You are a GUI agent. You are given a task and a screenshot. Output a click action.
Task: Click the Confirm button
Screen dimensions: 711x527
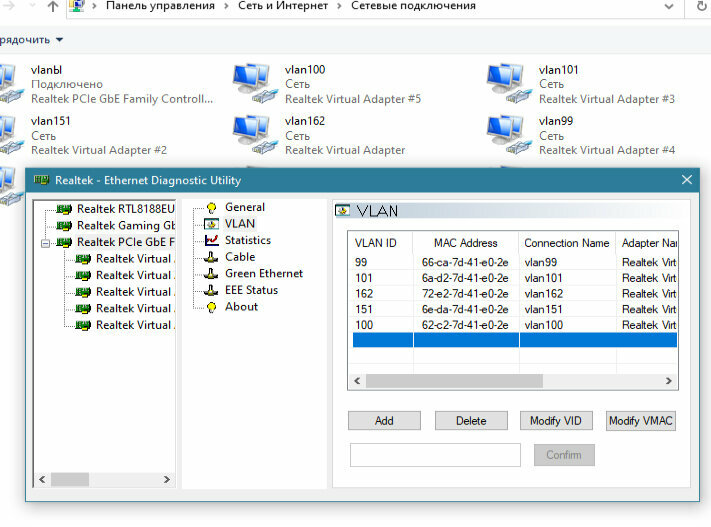pos(564,455)
